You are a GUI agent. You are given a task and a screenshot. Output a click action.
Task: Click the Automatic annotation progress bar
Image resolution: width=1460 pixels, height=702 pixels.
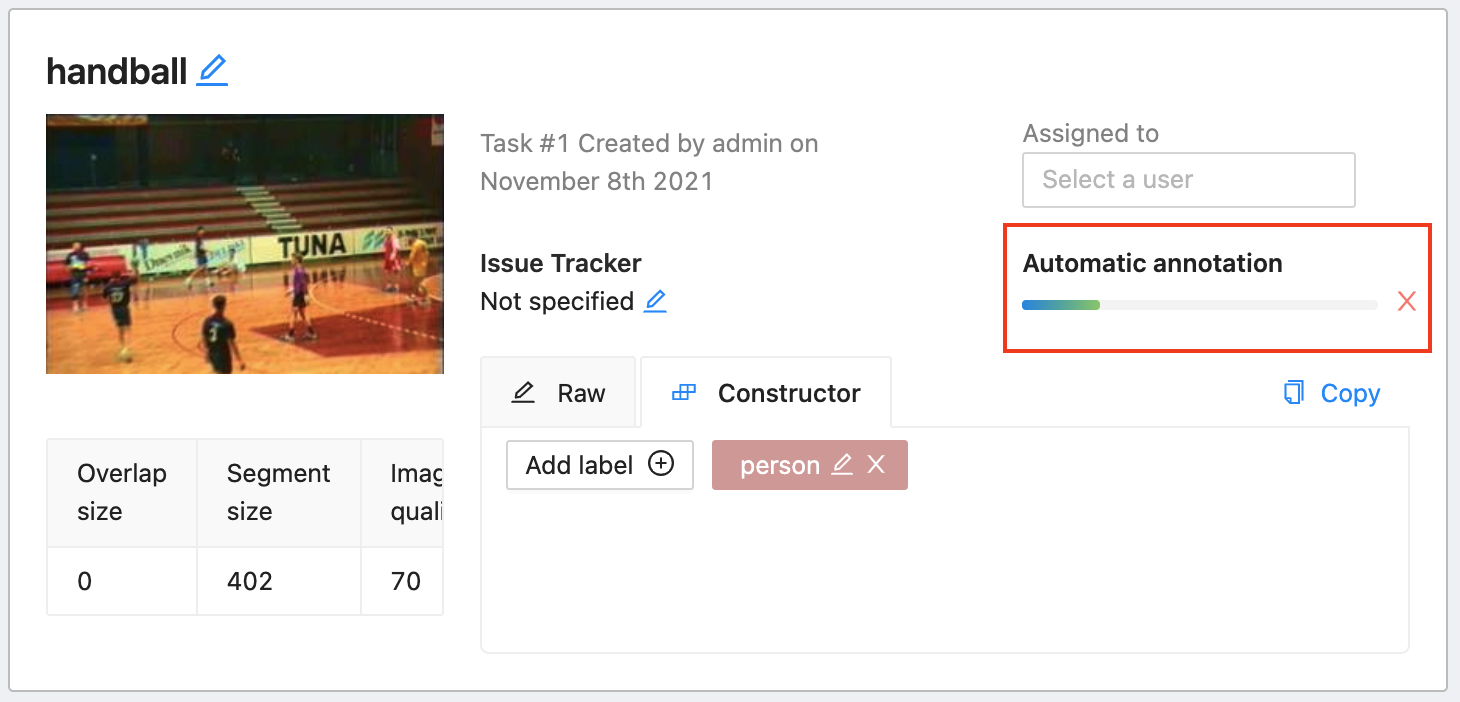1199,305
